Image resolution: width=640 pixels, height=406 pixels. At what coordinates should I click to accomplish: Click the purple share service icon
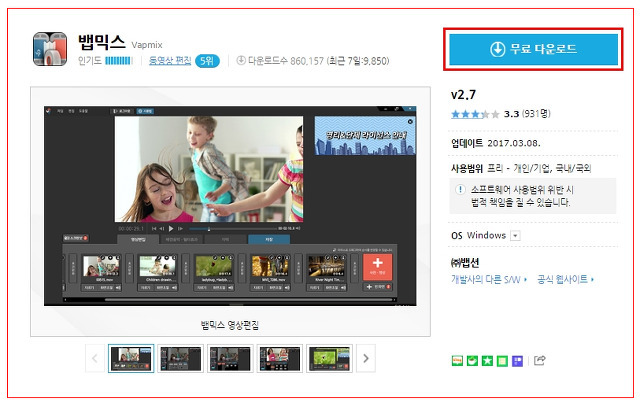coord(518,361)
